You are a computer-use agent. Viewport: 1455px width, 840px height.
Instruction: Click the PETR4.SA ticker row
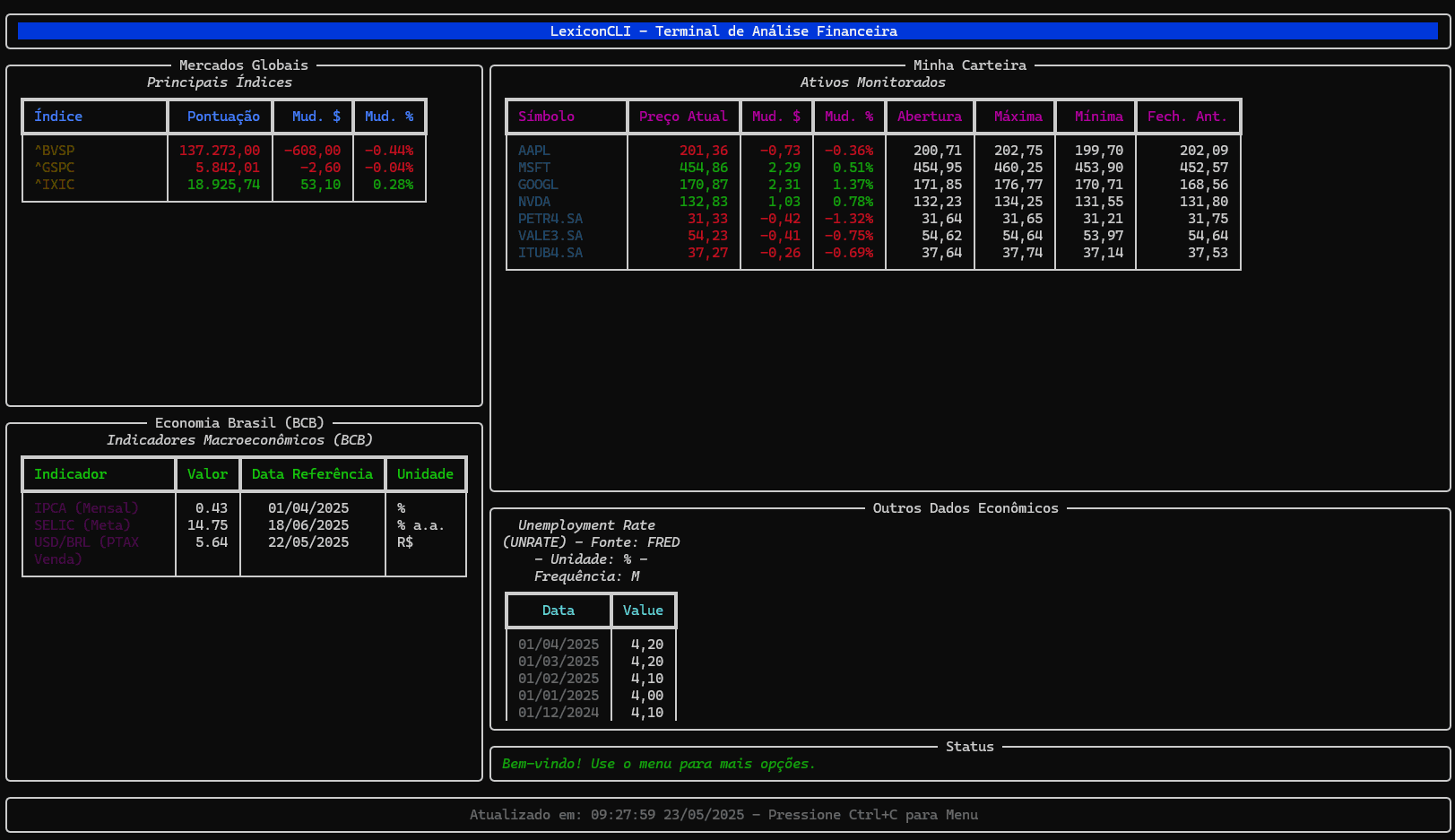[550, 219]
